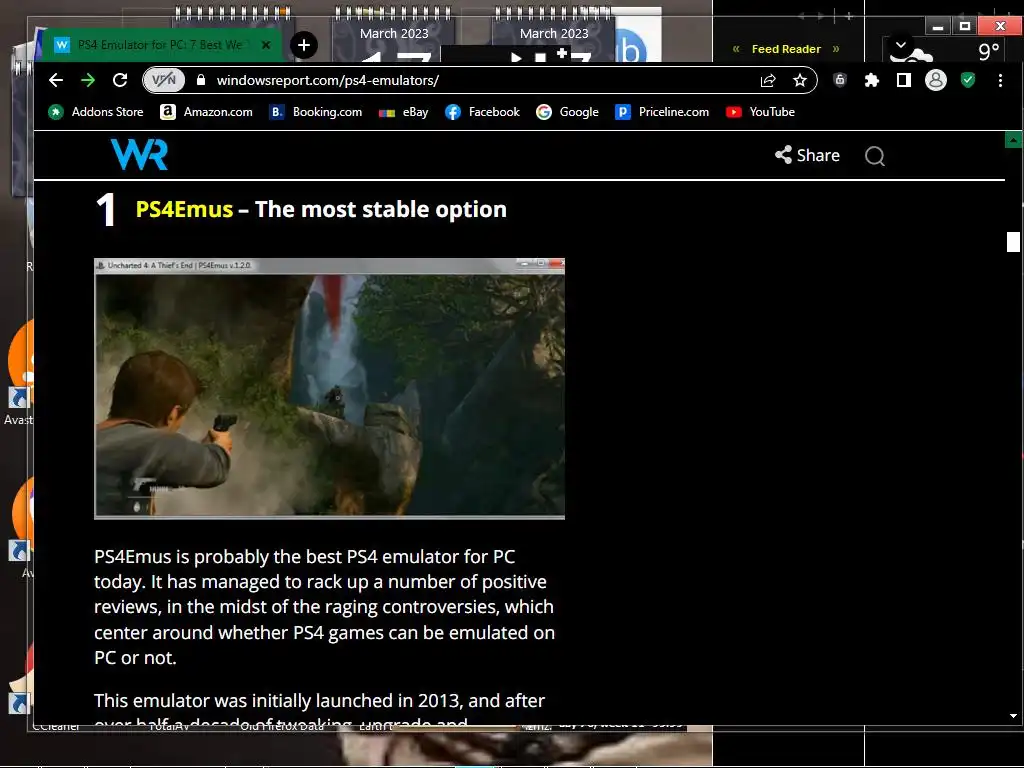Click Share in the site header
Viewport: 1024px width, 768px height.
point(807,155)
